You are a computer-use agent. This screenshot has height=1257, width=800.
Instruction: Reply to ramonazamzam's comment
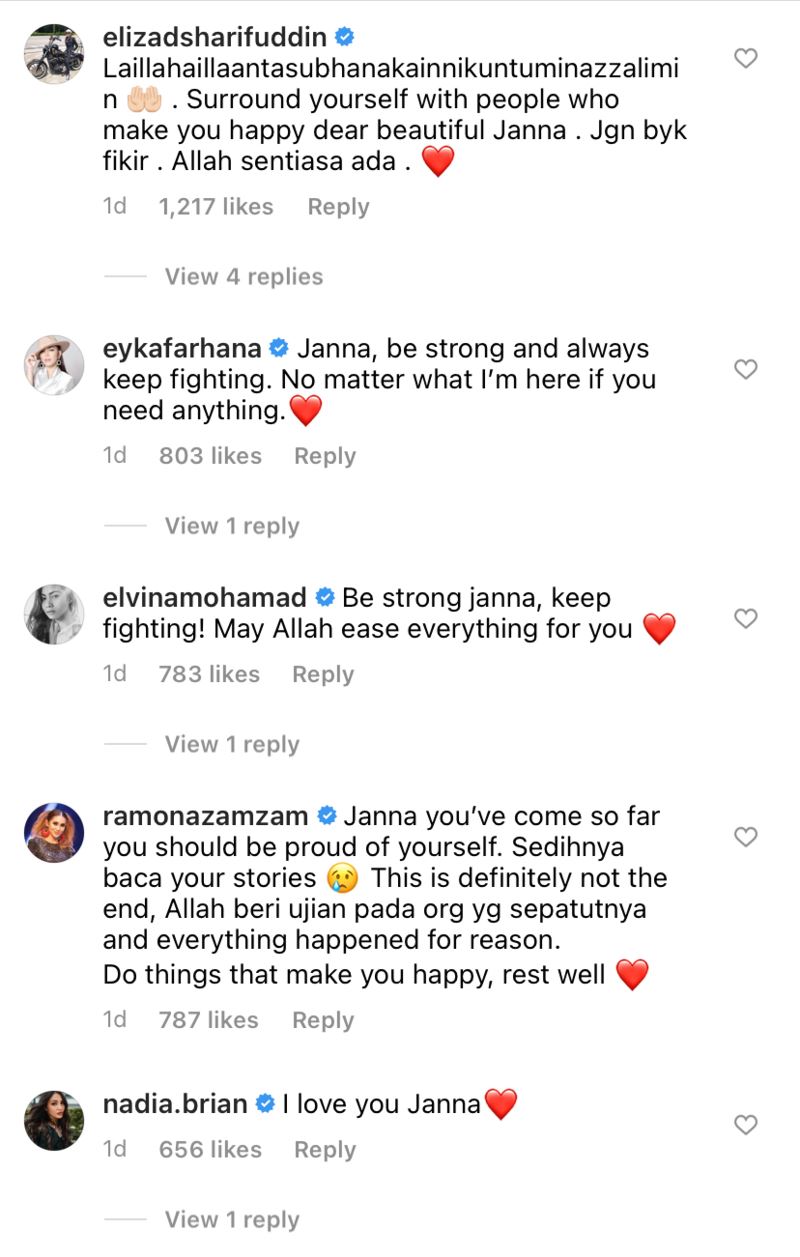tap(322, 1019)
